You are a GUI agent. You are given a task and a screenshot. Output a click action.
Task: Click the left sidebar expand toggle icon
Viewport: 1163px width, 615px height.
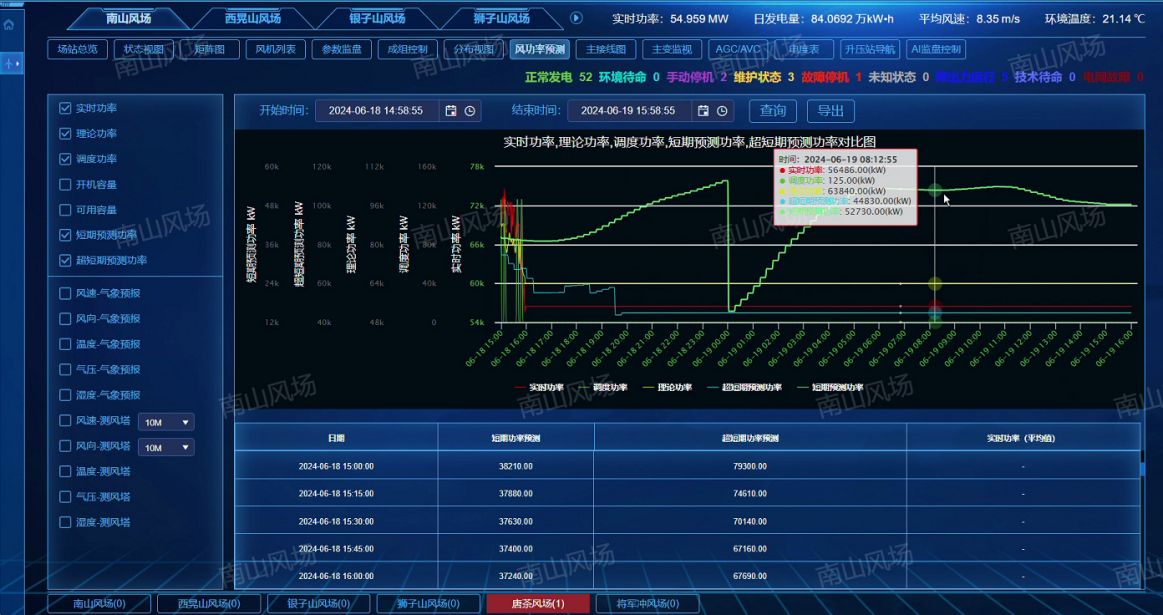tap(12, 64)
